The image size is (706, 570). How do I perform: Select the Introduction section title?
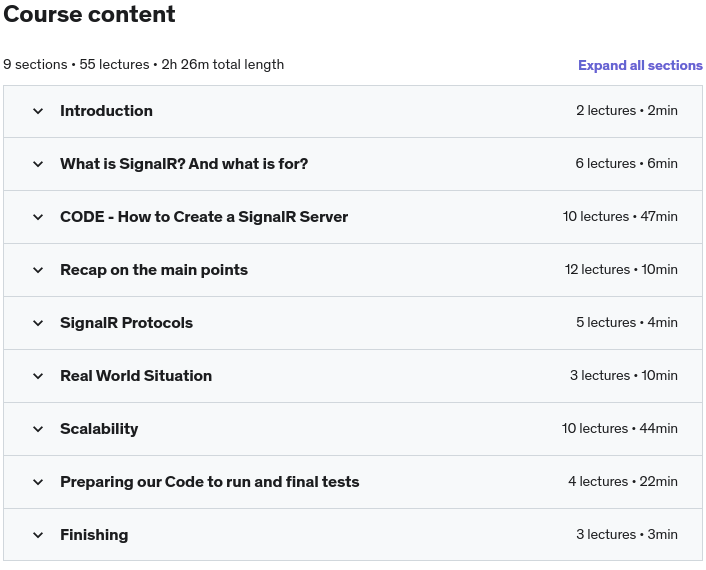106,111
